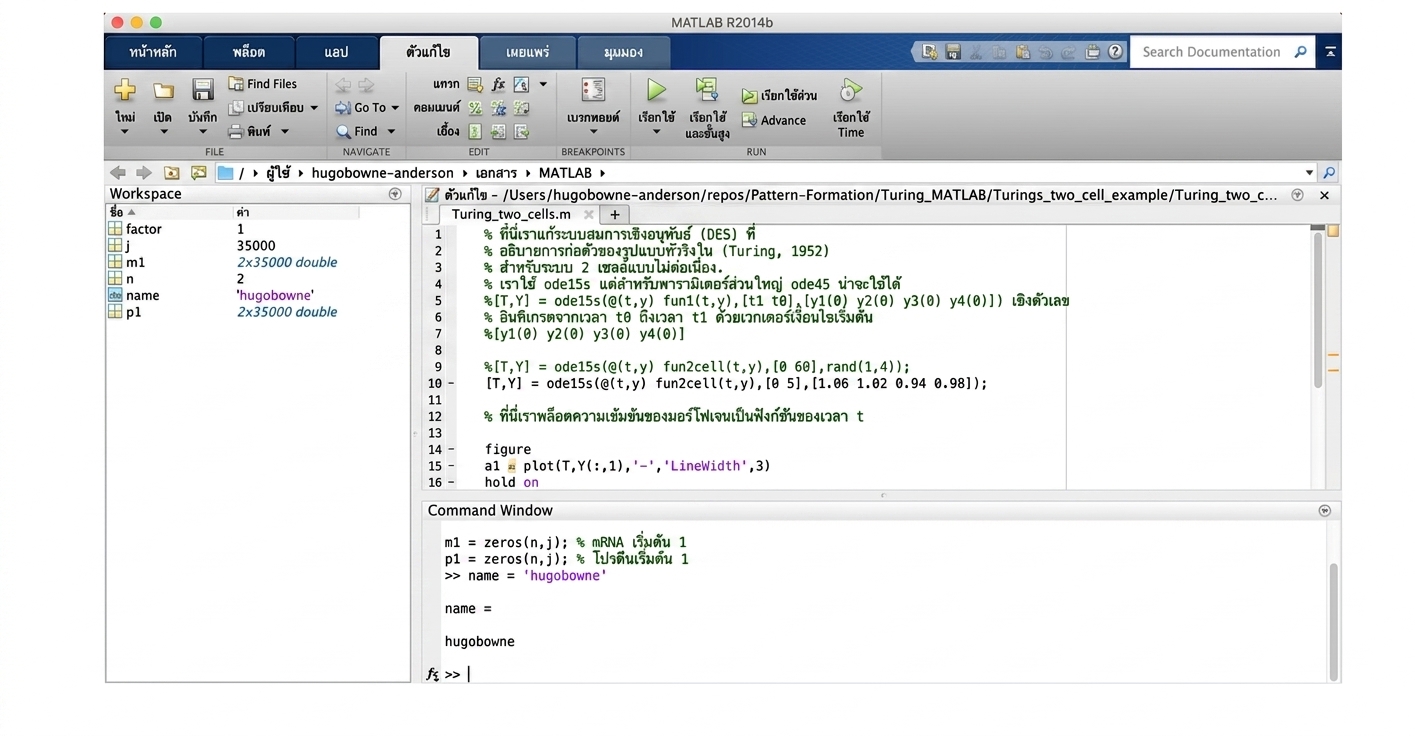Collapse the toolstrip with minimize arrow
The height and width of the screenshot is (736, 1415).
[x=1329, y=52]
